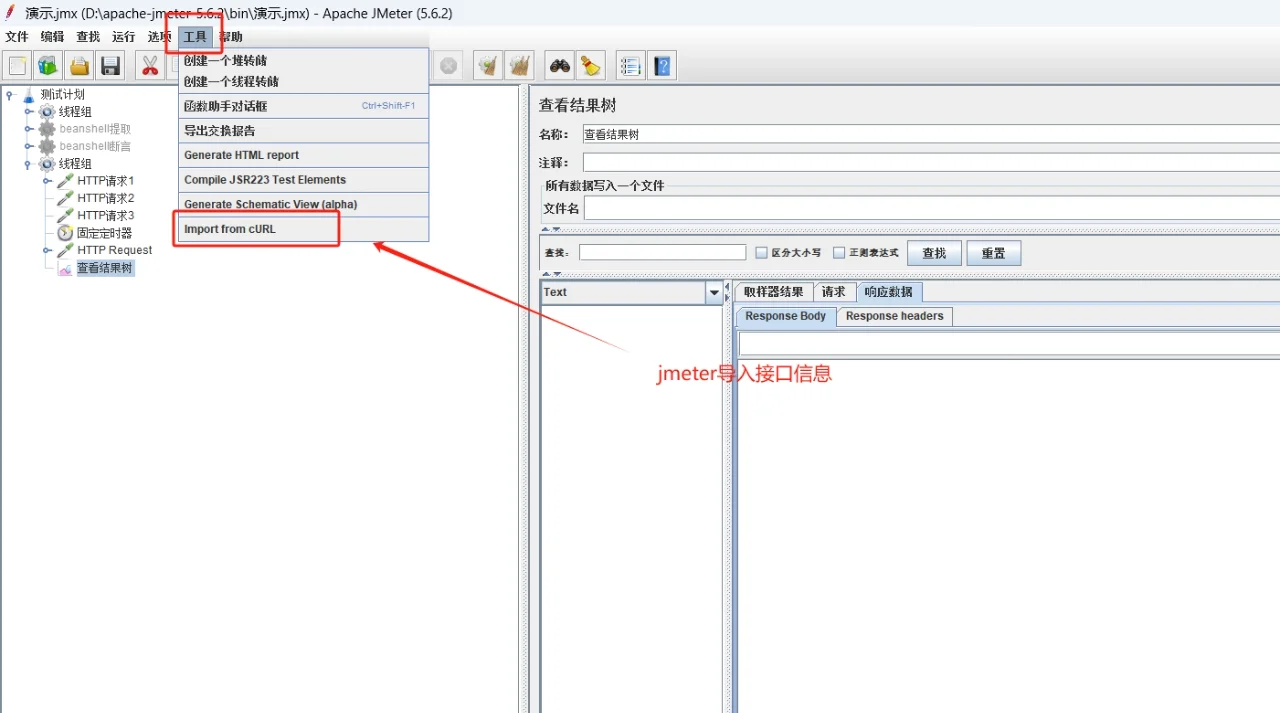1280x713 pixels.
Task: Click the pipette icon of HTTP请求2
Action: pyautogui.click(x=65, y=198)
